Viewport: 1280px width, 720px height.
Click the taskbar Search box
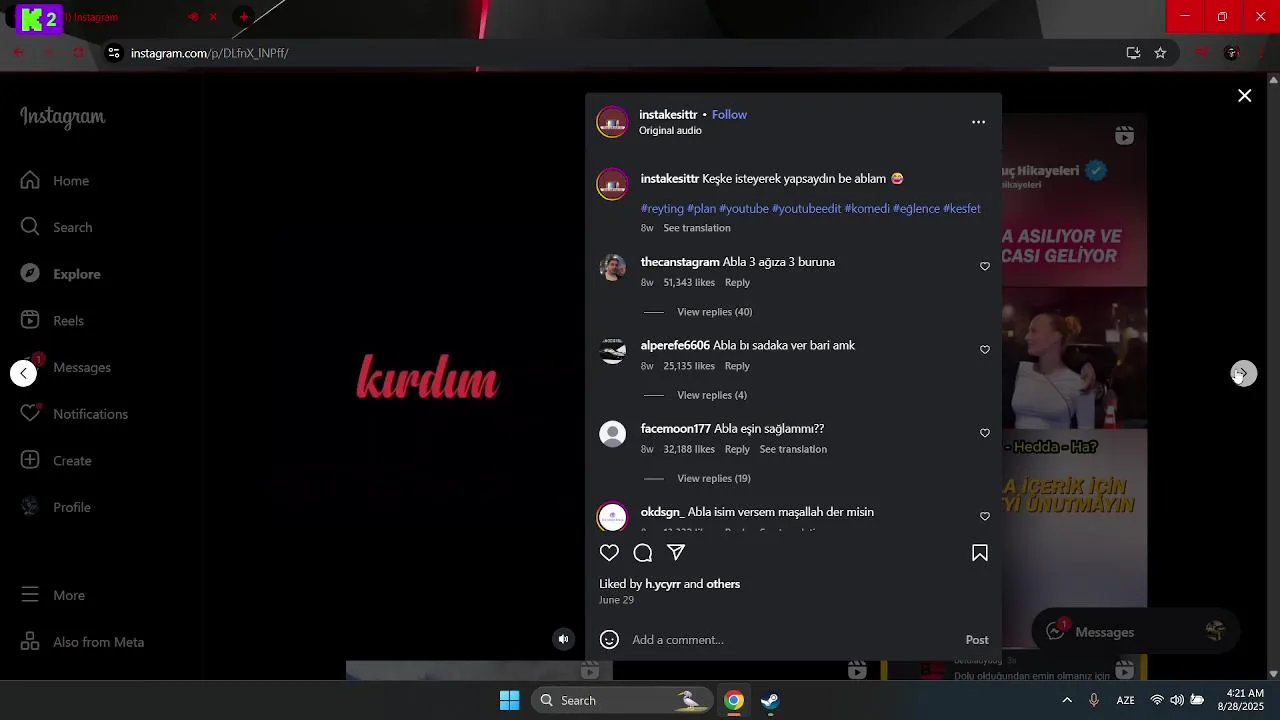click(x=620, y=700)
